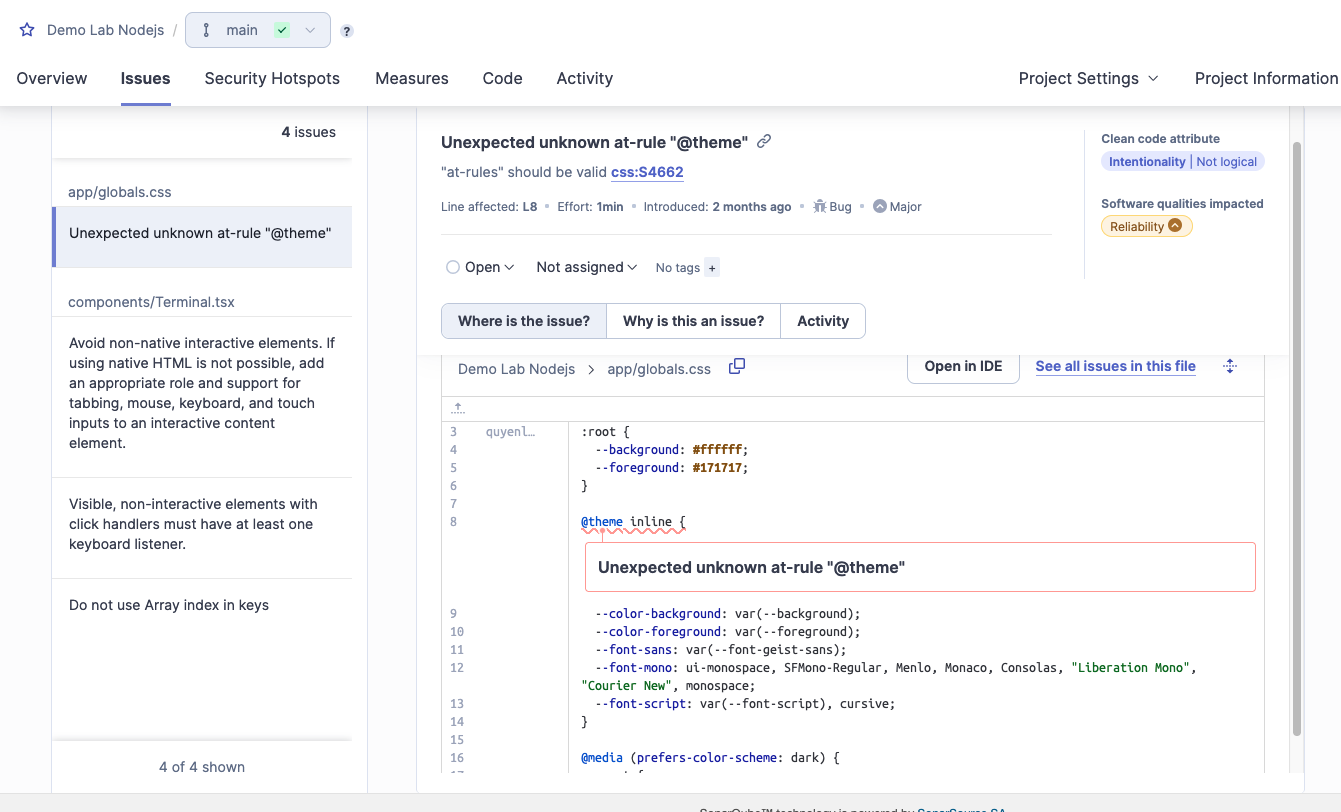Add a tag with the plus icon
This screenshot has height=812, width=1341.
pos(712,268)
